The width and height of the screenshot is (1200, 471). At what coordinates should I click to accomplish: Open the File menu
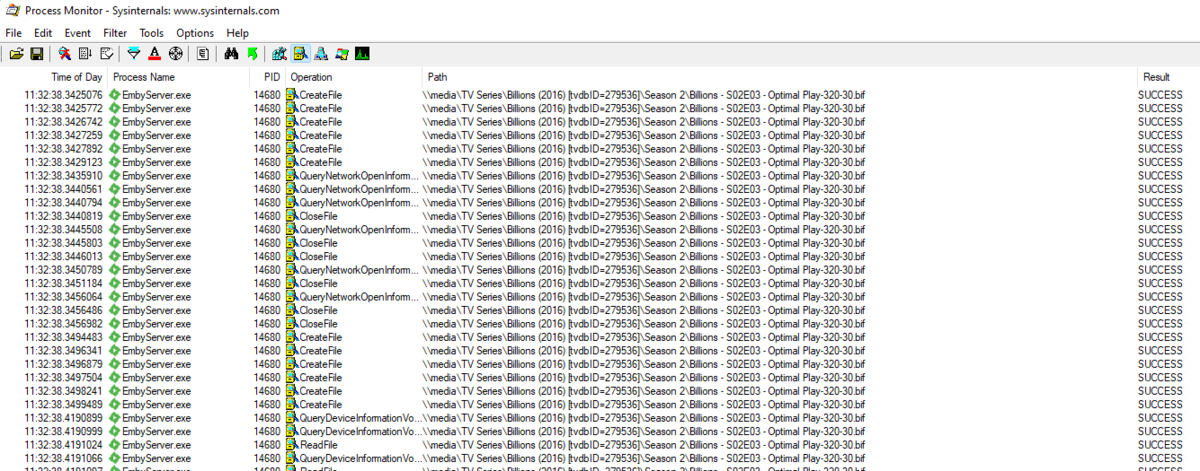(13, 33)
